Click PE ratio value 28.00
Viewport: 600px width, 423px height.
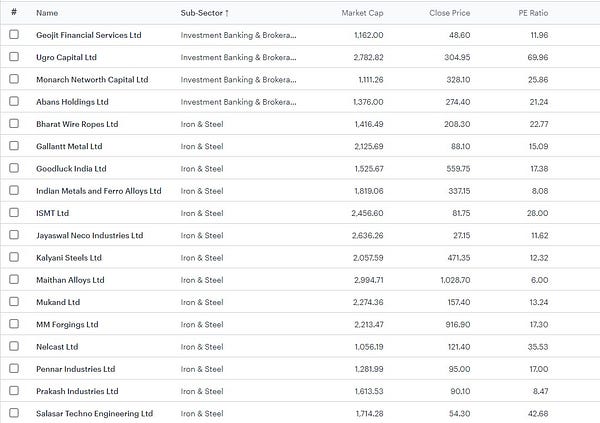click(x=537, y=213)
